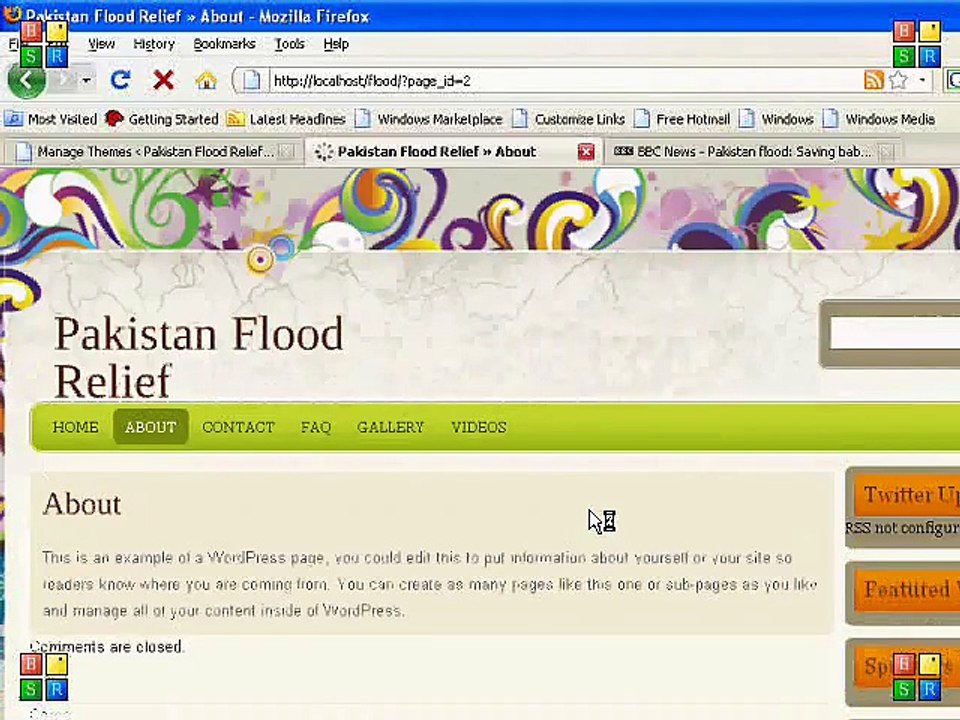Click the page icon beside the URL
This screenshot has height=720, width=960.
pyautogui.click(x=252, y=81)
